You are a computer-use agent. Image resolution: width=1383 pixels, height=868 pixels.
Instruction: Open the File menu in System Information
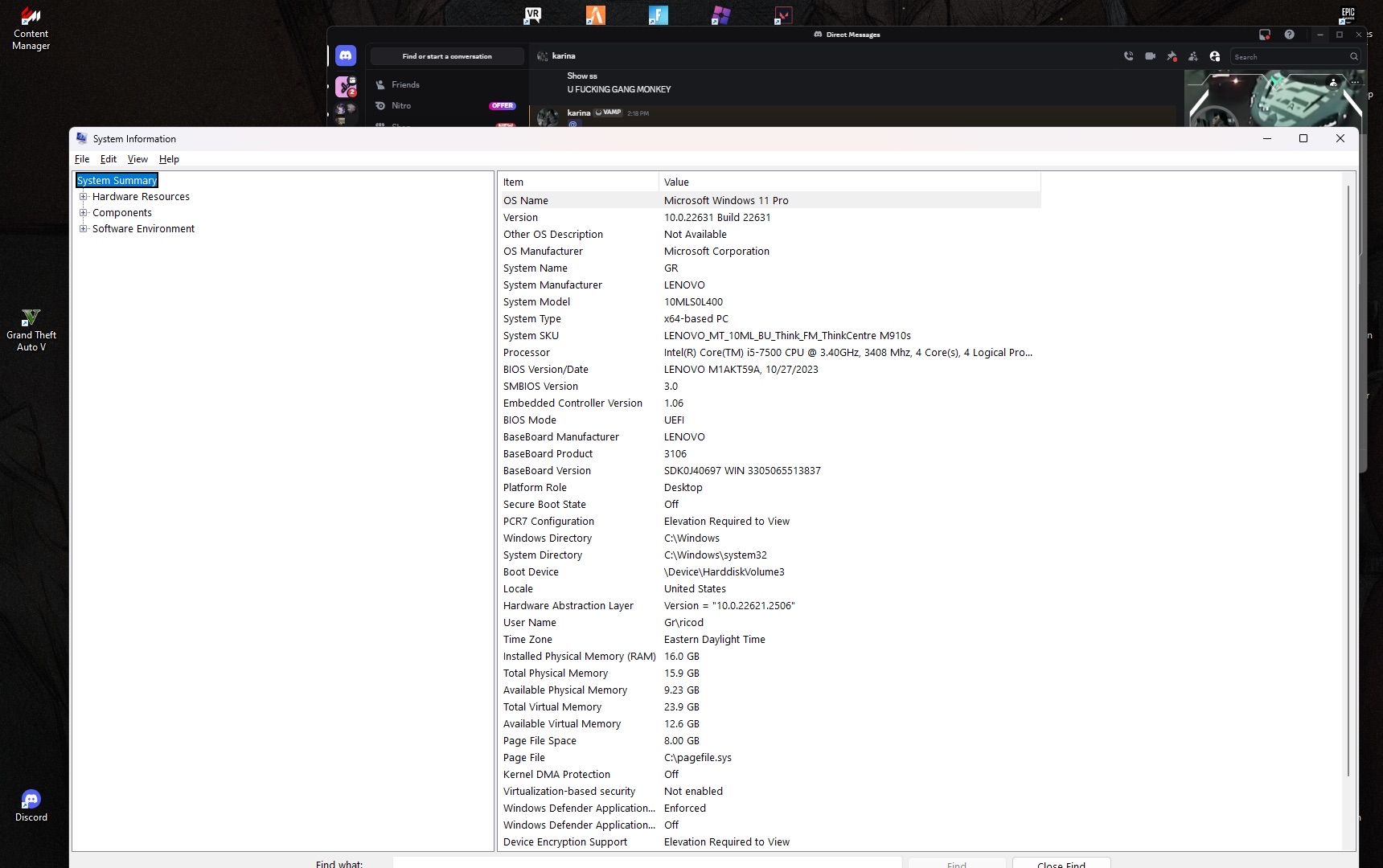(82, 159)
